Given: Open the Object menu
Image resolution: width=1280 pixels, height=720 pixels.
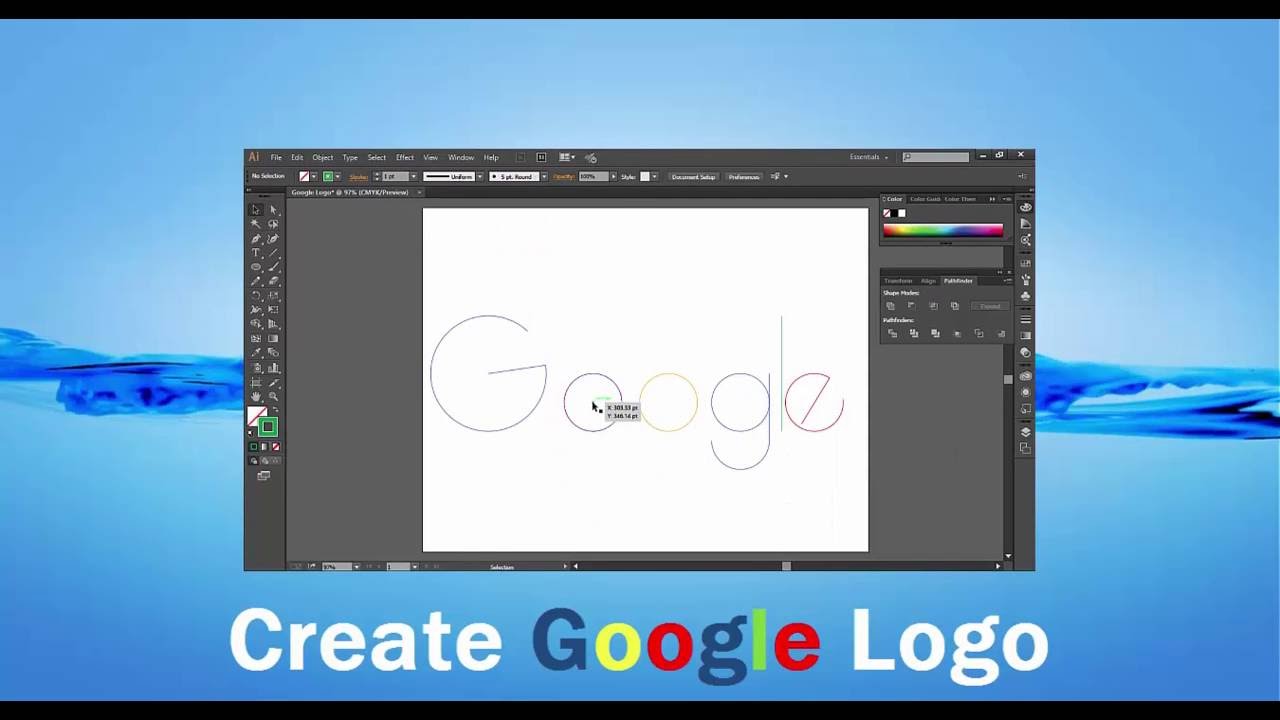Looking at the screenshot, I should [x=323, y=157].
